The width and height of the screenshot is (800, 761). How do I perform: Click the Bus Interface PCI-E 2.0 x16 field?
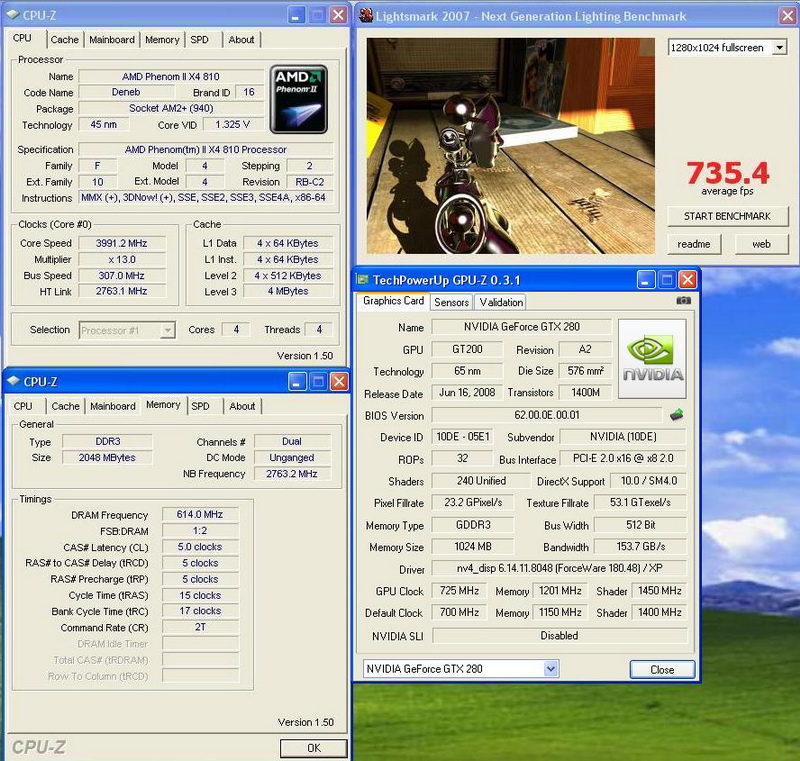pyautogui.click(x=623, y=459)
